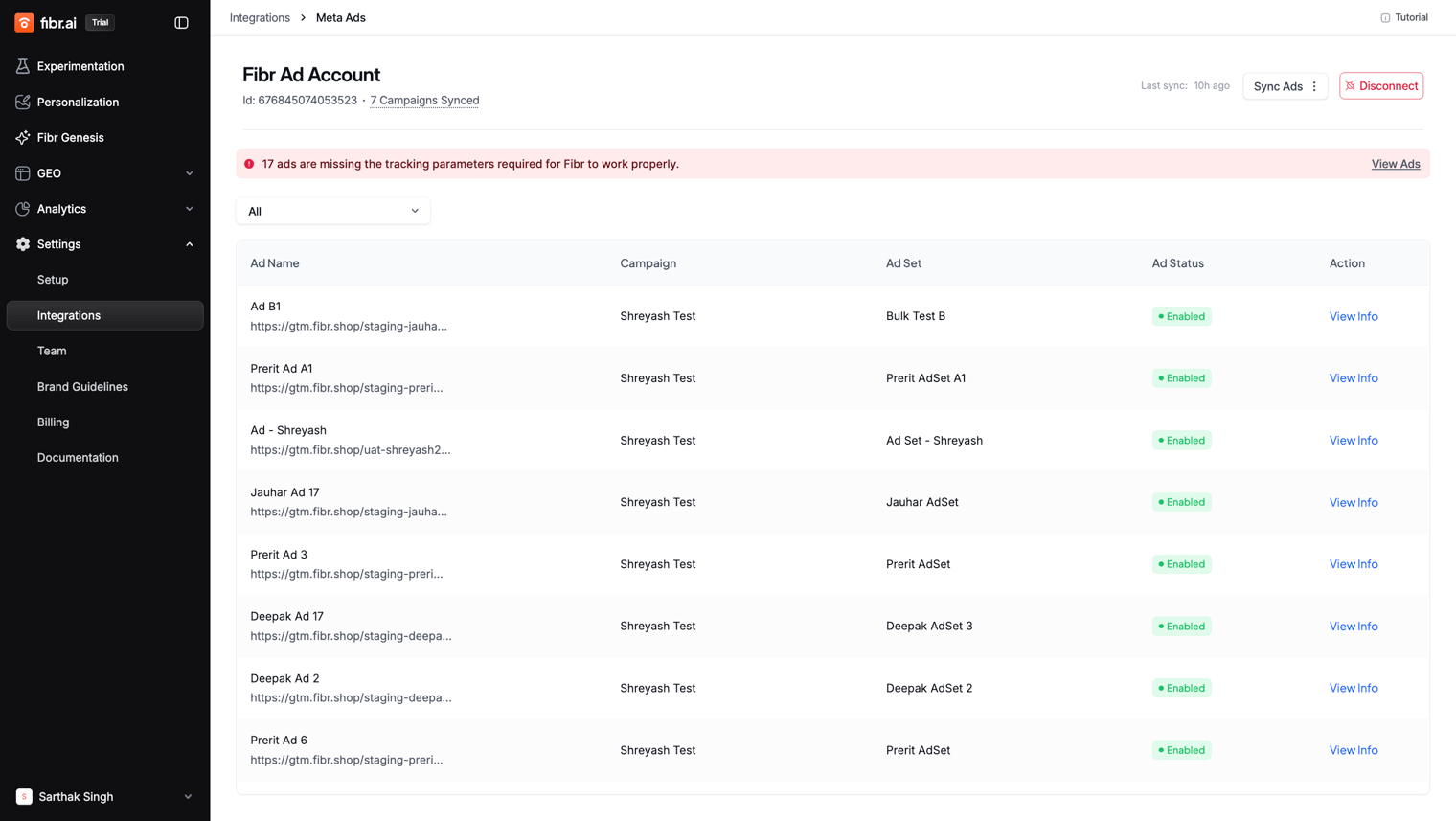
Task: Click View Ads link in warning banner
Action: point(1396,164)
